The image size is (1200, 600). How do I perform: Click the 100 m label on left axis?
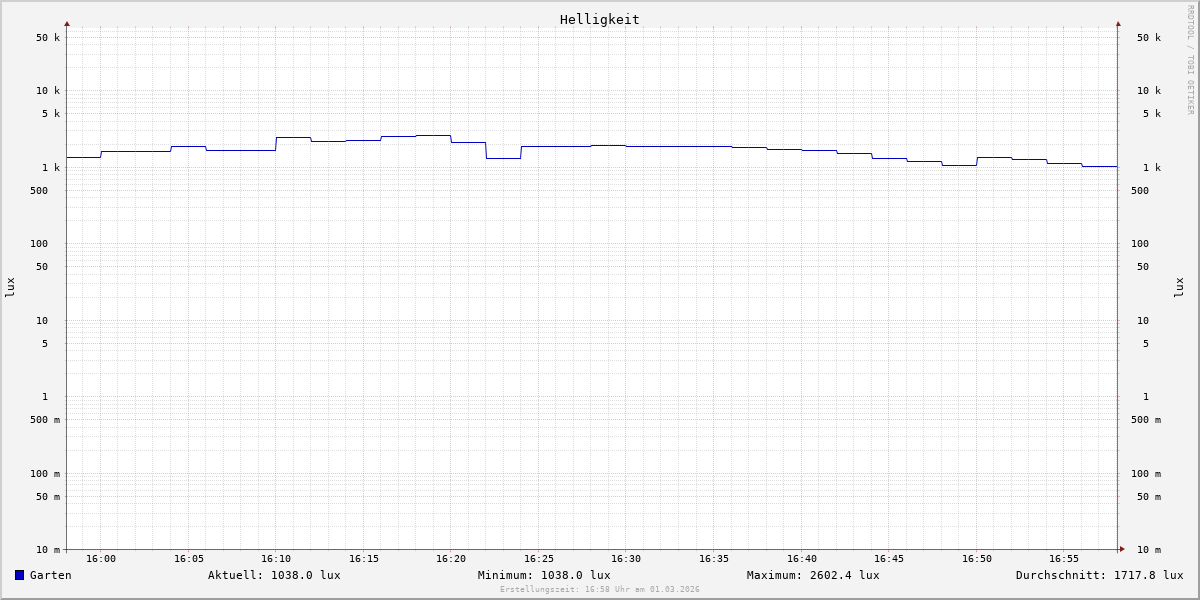point(45,474)
